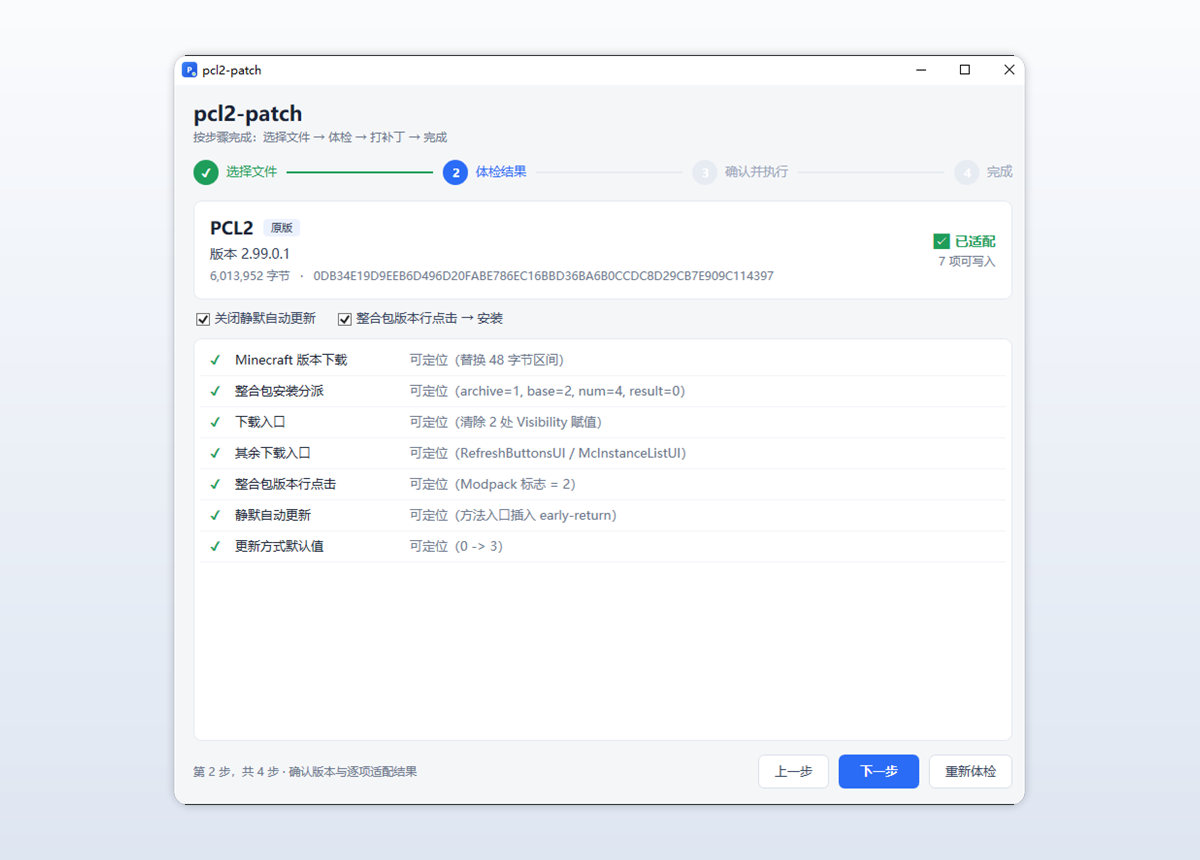
Task: Click the check mark beside Minecraft 版本下载
Action: [x=215, y=360]
